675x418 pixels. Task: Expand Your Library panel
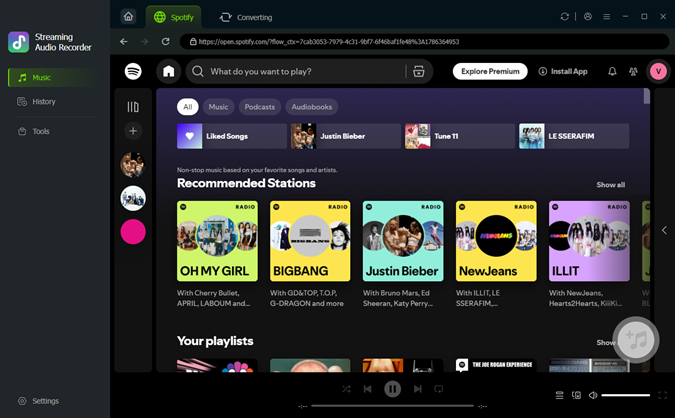pos(133,107)
